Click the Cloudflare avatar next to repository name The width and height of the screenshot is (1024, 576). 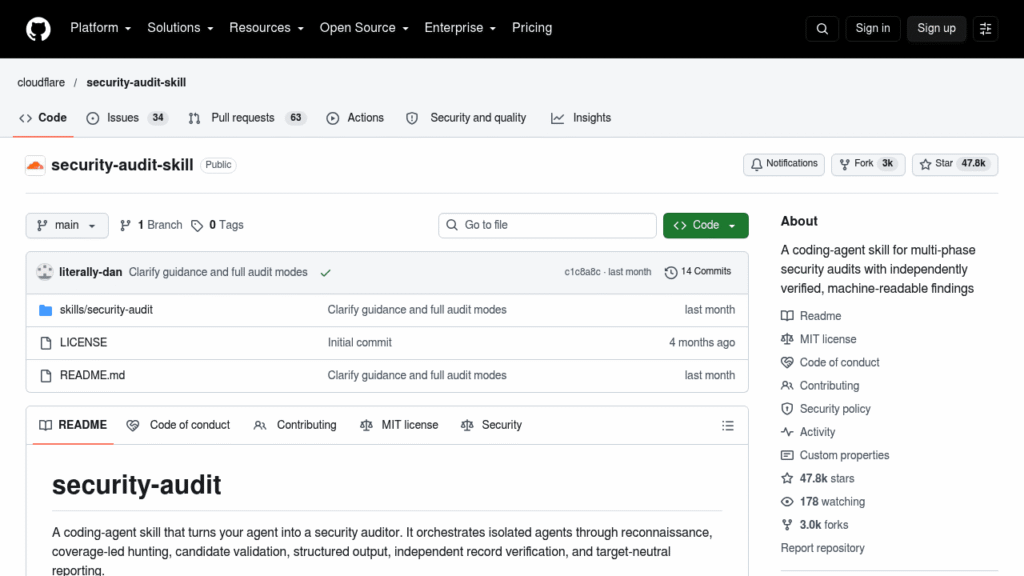point(35,165)
